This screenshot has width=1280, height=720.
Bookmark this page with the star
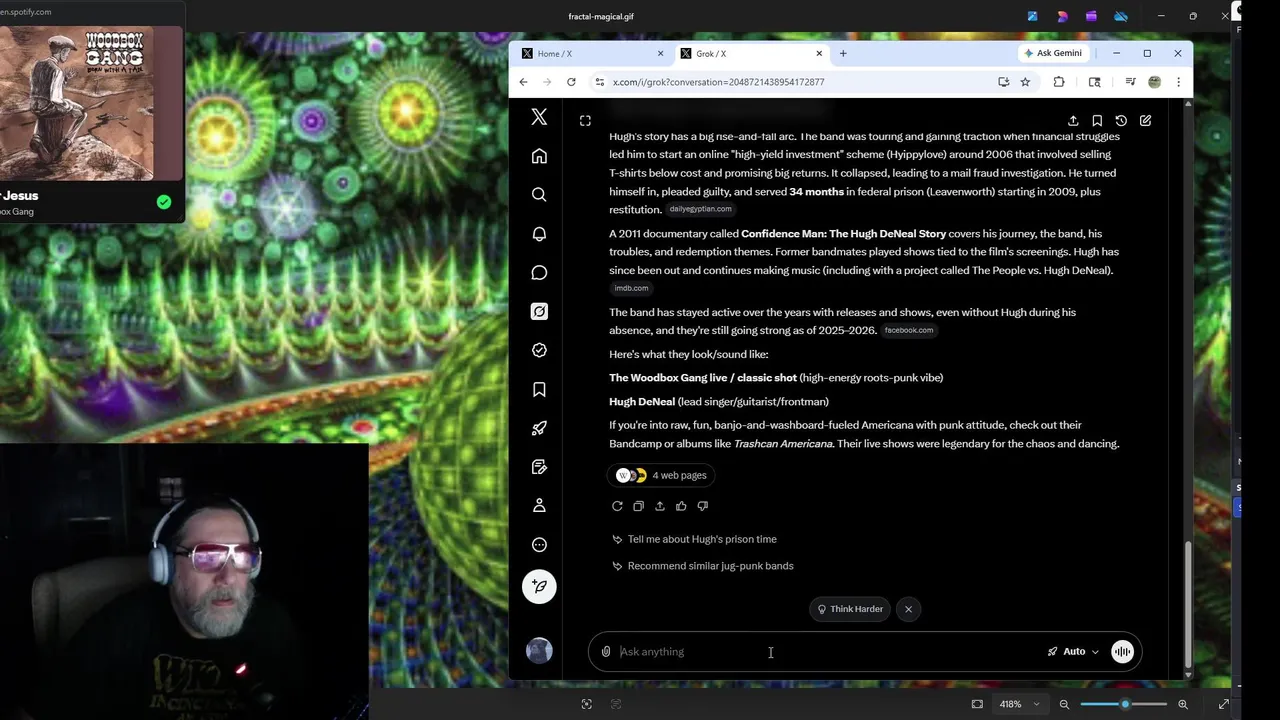pos(1025,82)
